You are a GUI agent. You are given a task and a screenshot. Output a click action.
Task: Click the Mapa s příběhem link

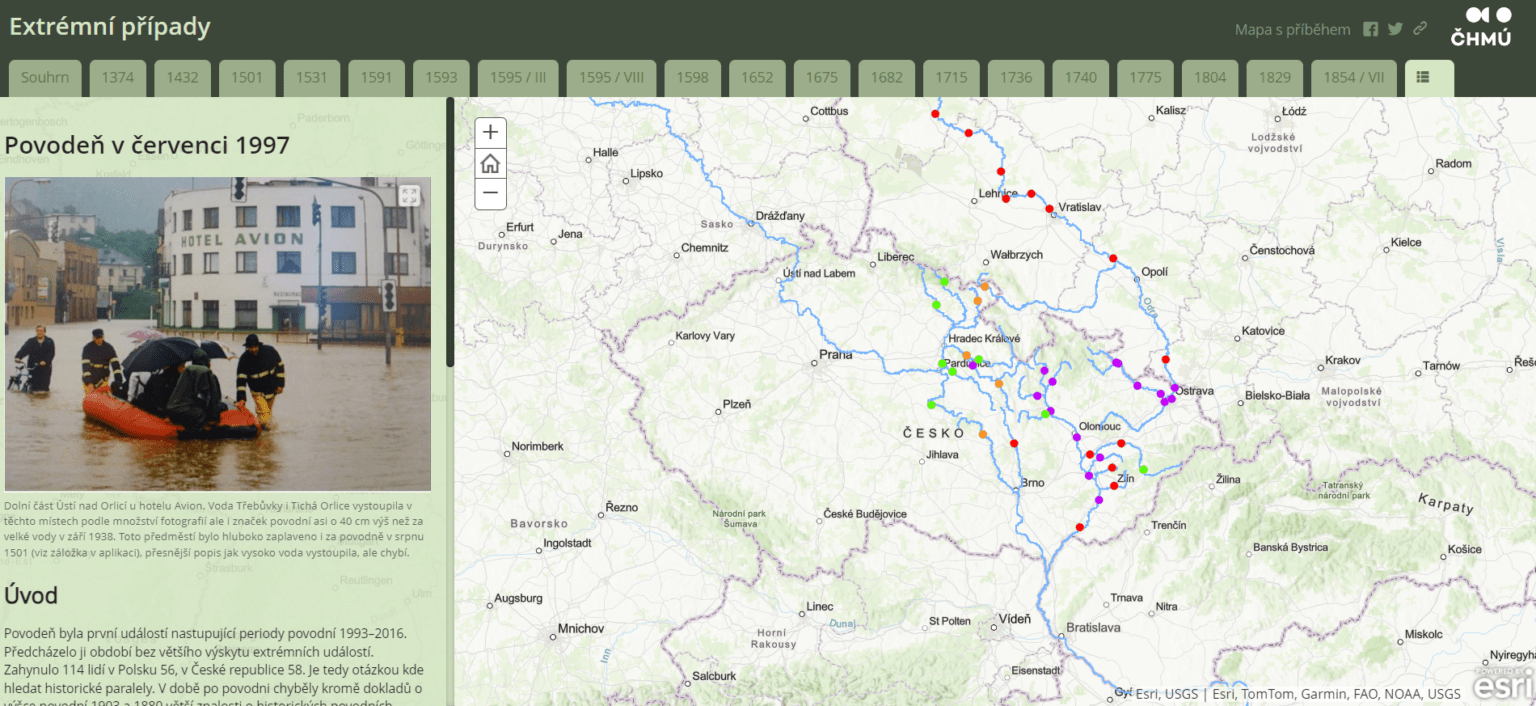coord(1291,29)
